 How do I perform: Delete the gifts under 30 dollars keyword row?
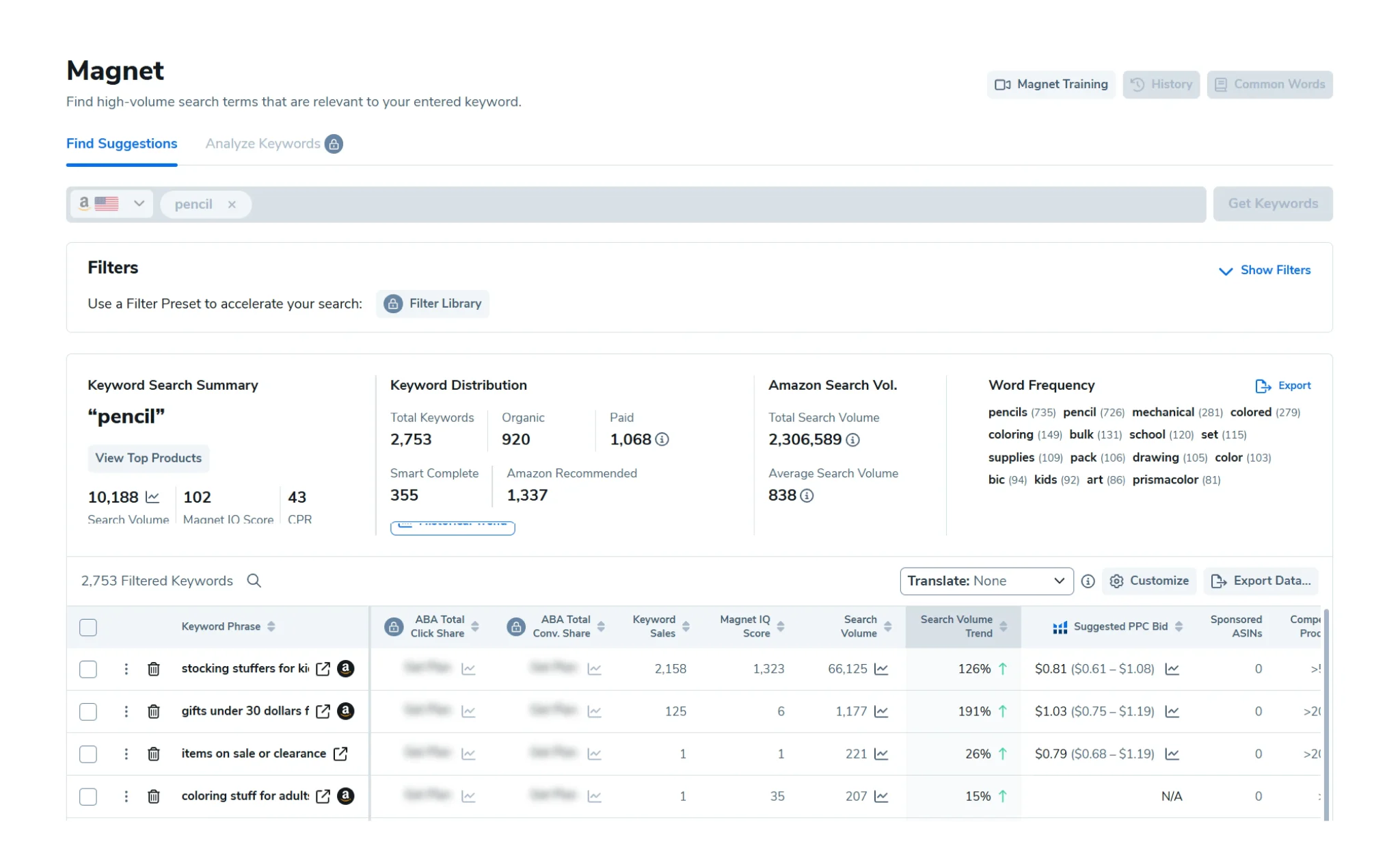154,711
